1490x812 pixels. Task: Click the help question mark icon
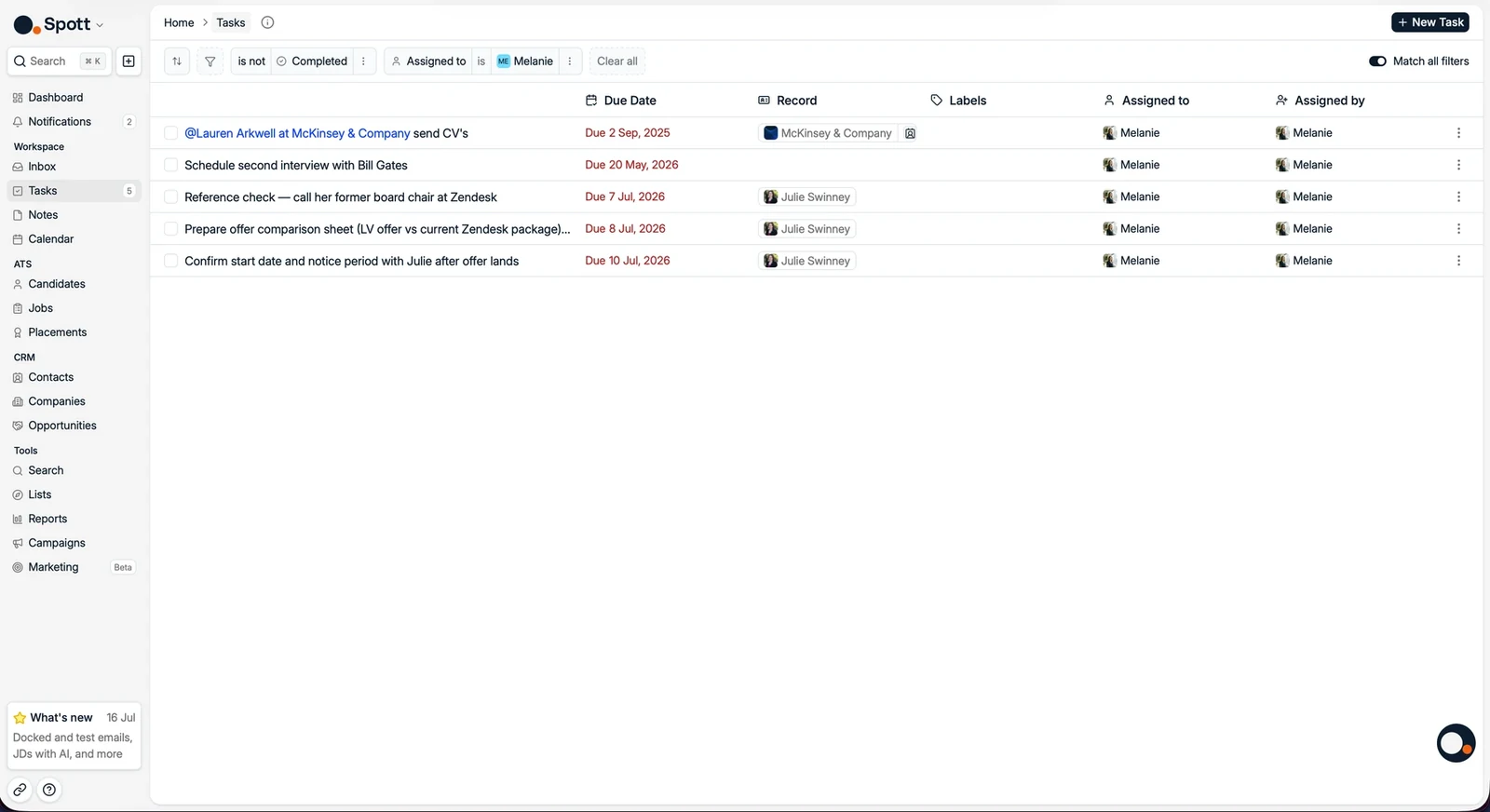(49, 790)
